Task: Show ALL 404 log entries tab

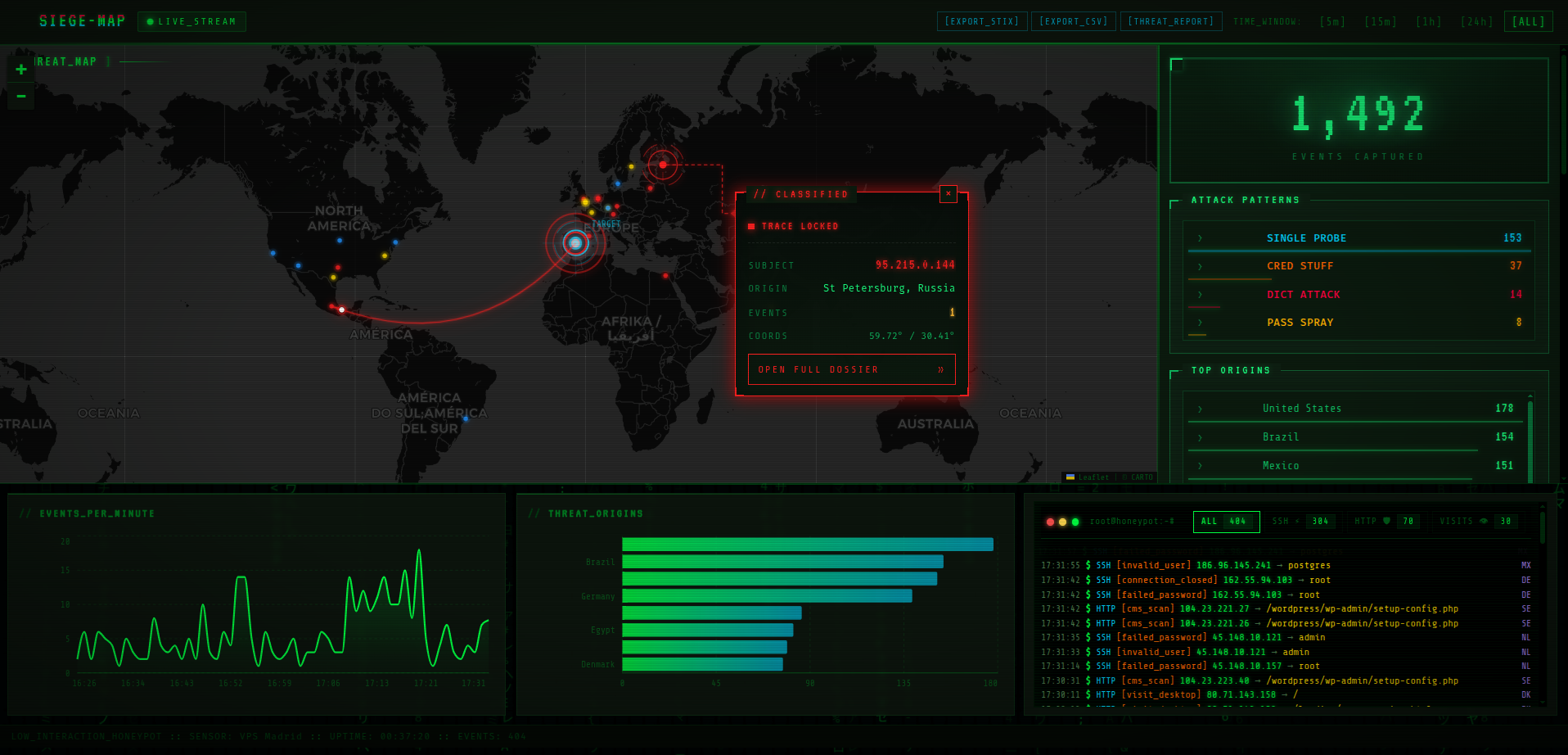Action: [1226, 522]
